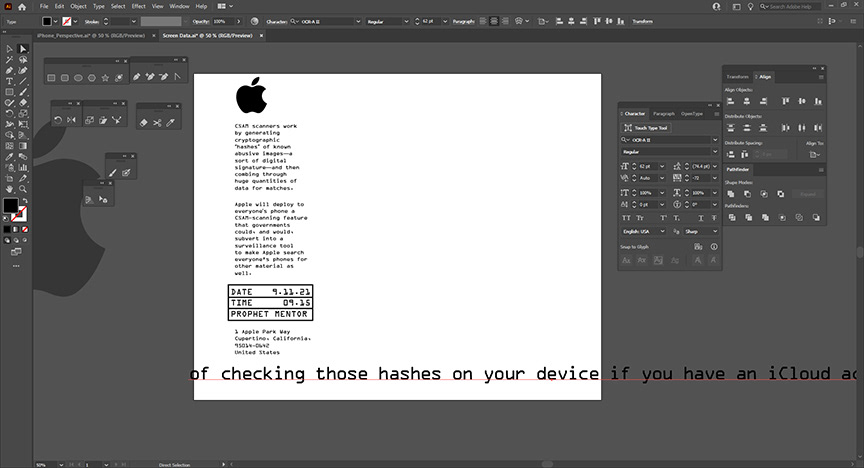Image resolution: width=864 pixels, height=468 pixels.
Task: Switch to the Transform panel tab
Action: pyautogui.click(x=738, y=77)
